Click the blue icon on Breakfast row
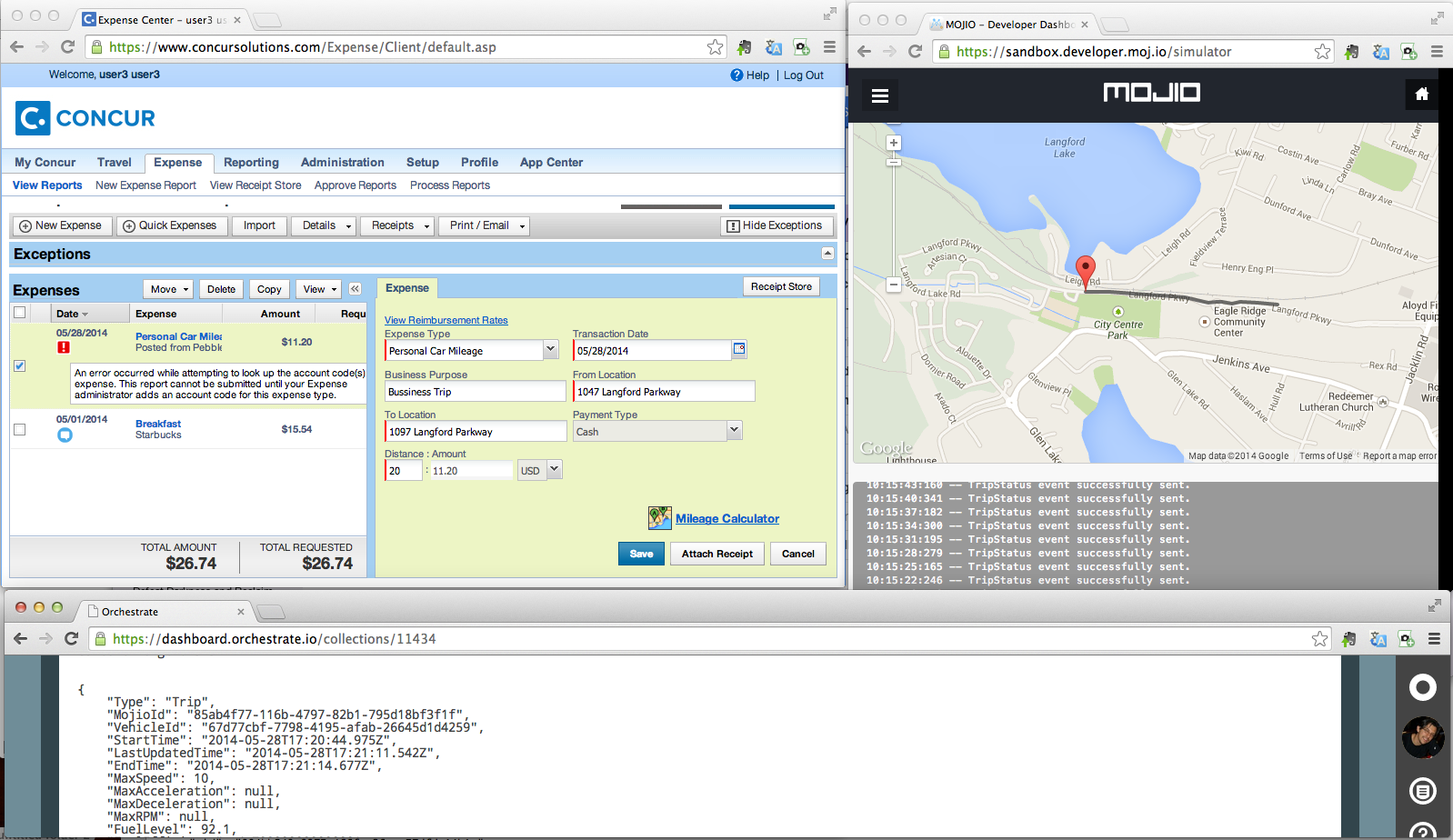The image size is (1453, 840). pos(65,435)
